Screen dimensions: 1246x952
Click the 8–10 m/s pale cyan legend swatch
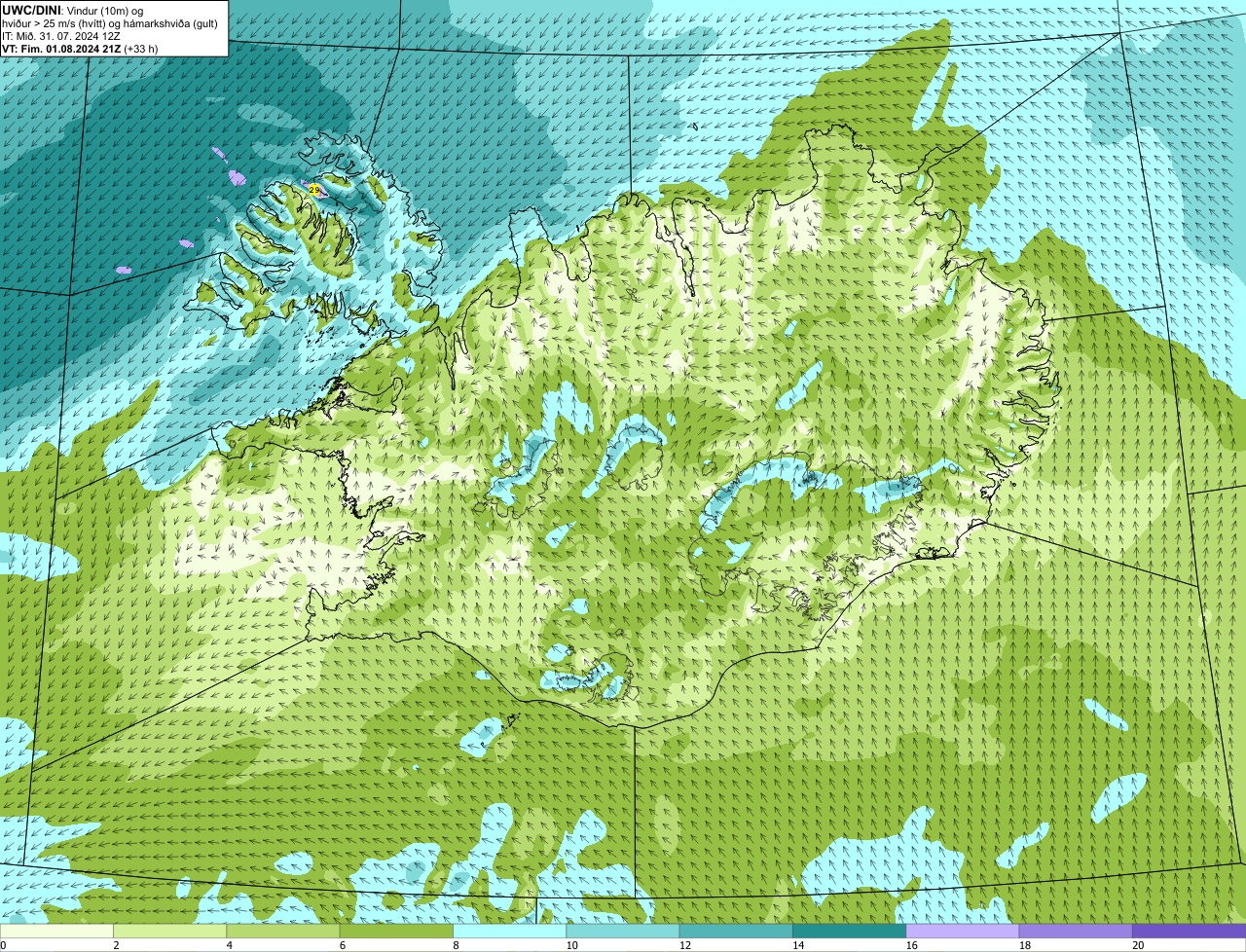tap(509, 931)
